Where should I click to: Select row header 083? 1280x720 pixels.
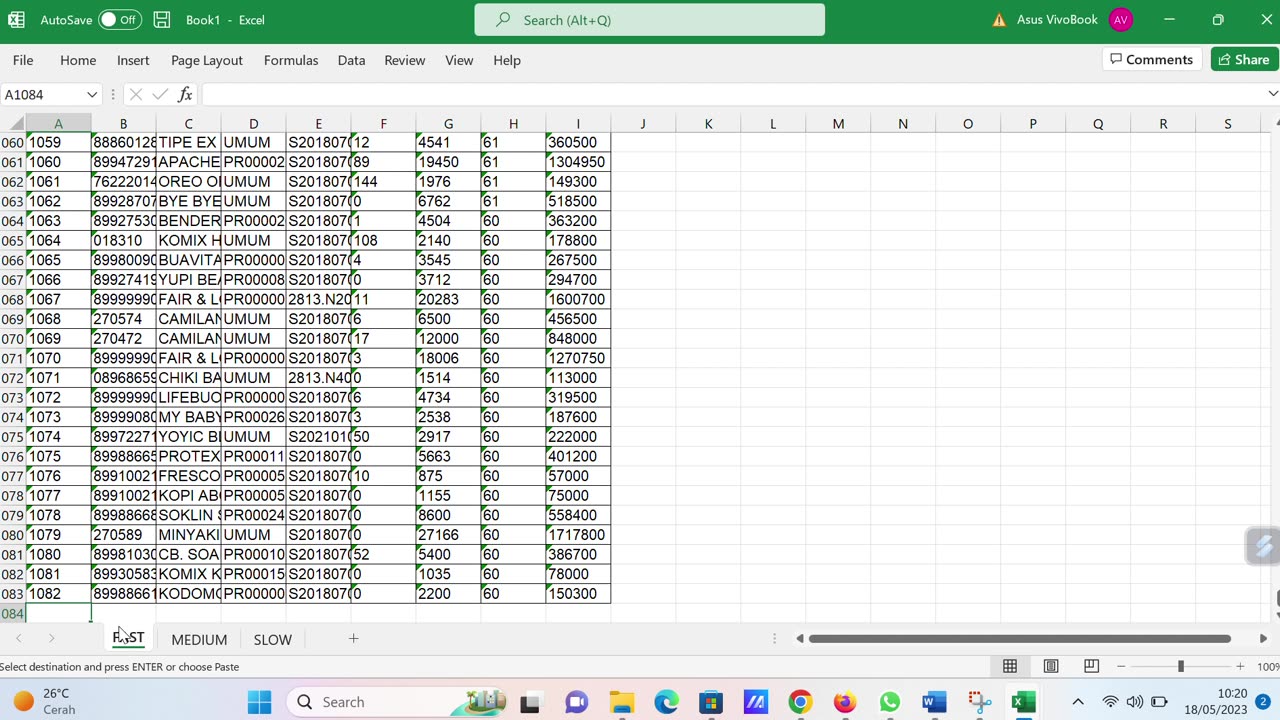point(12,594)
